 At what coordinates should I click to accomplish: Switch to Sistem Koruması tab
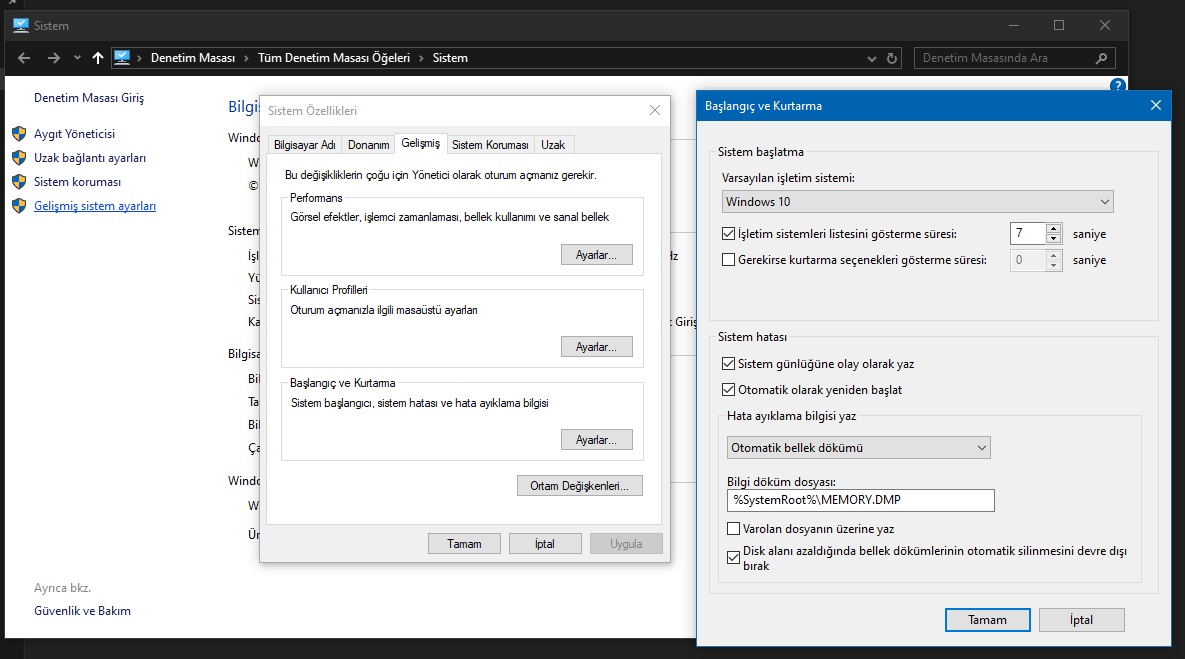pos(490,145)
